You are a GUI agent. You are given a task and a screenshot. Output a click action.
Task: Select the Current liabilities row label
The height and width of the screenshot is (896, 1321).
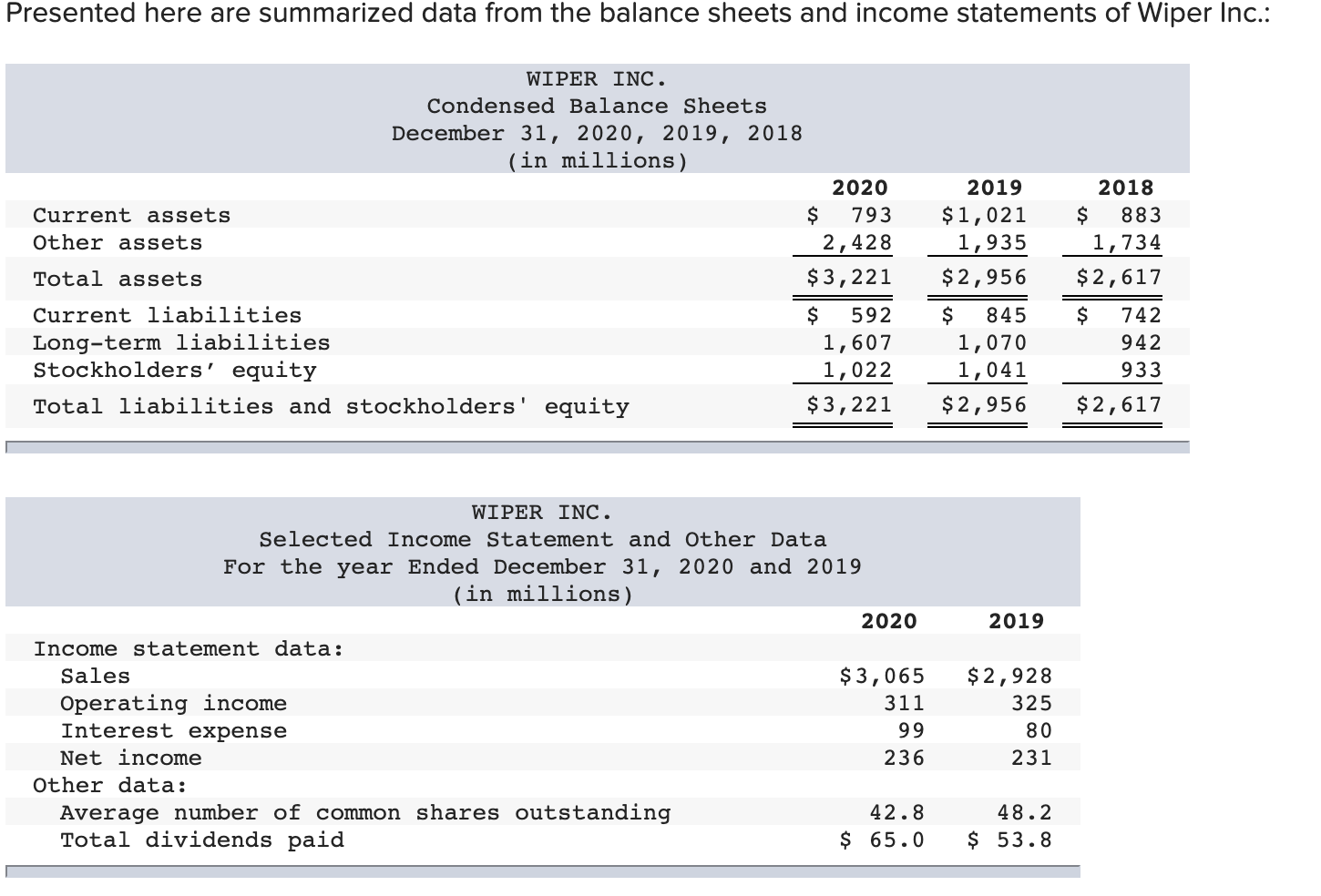click(166, 315)
